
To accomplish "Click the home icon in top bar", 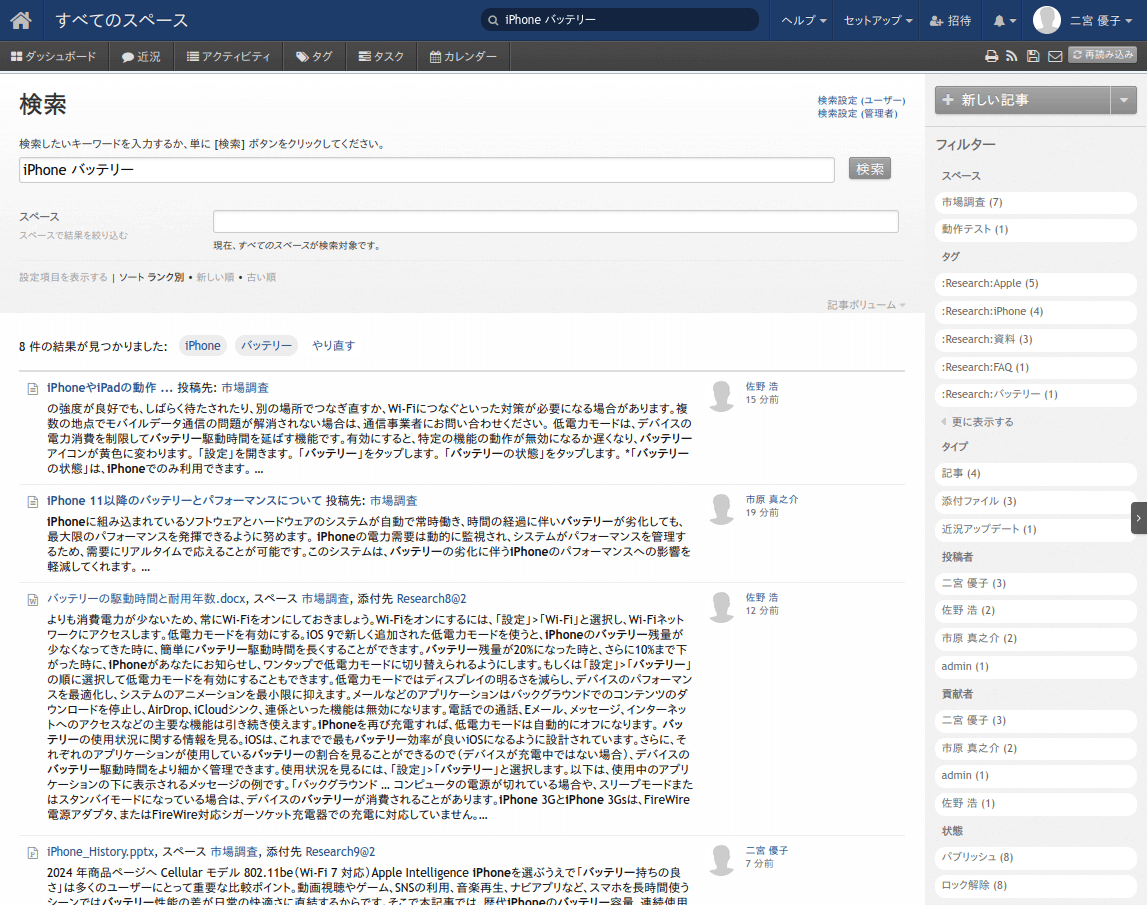I will point(21,20).
